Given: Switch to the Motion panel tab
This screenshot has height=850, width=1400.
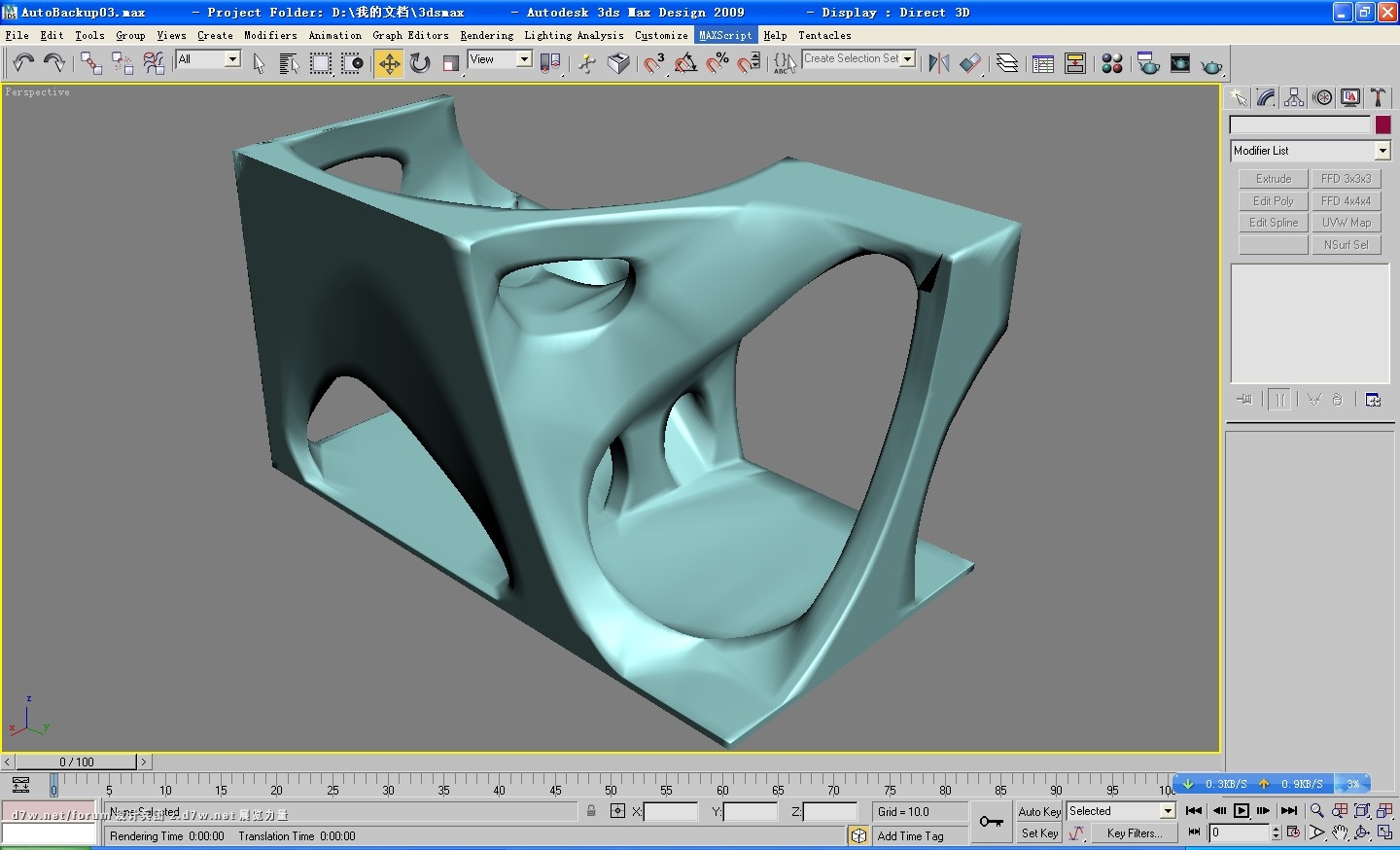Looking at the screenshot, I should pyautogui.click(x=1322, y=97).
